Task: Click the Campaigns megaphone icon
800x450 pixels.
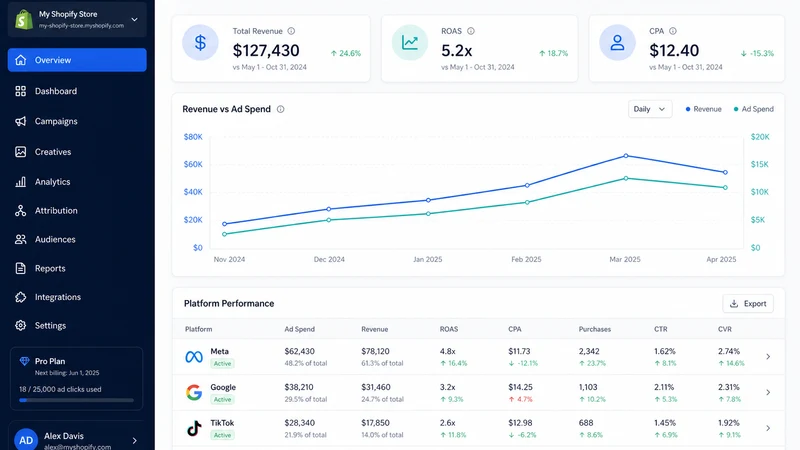Action: tap(20, 121)
